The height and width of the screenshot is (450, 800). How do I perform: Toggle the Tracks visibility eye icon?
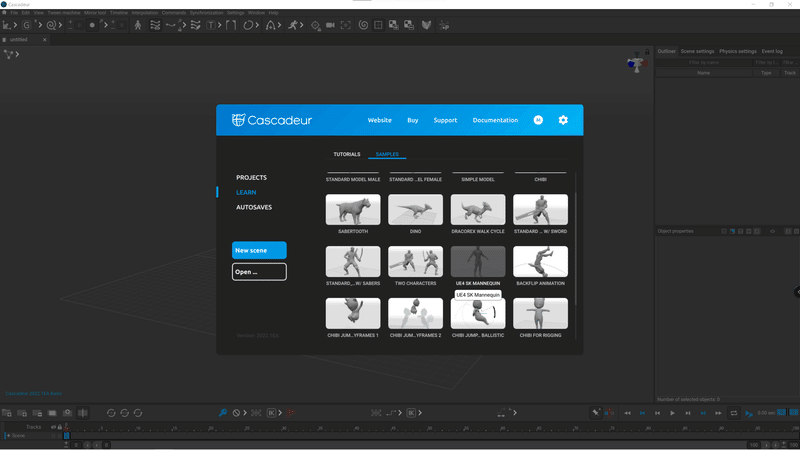coord(53,427)
